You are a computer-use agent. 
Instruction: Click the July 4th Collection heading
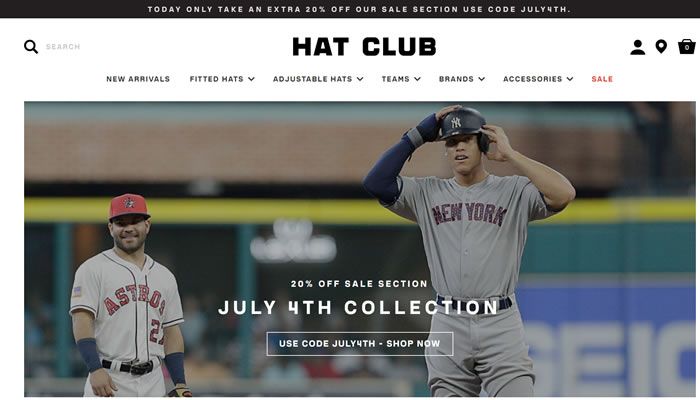coord(358,307)
